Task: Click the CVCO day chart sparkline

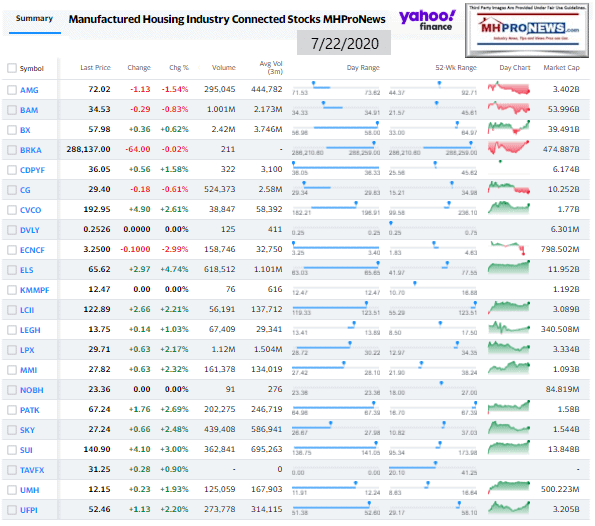Action: pyautogui.click(x=508, y=208)
